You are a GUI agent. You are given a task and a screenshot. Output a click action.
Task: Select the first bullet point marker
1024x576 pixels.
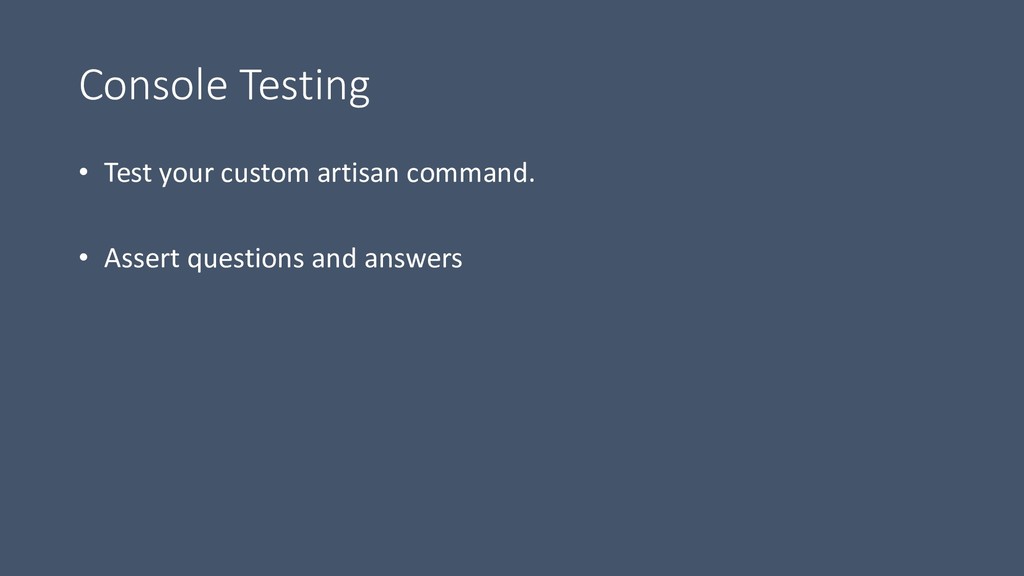coord(85,175)
